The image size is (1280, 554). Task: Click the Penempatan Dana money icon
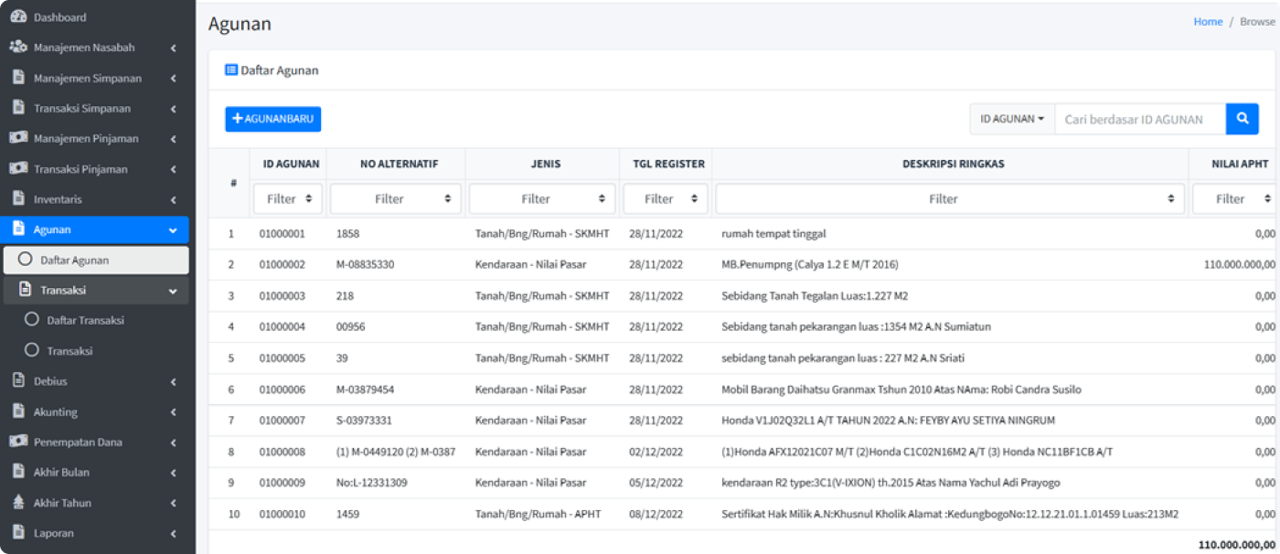click(18, 442)
